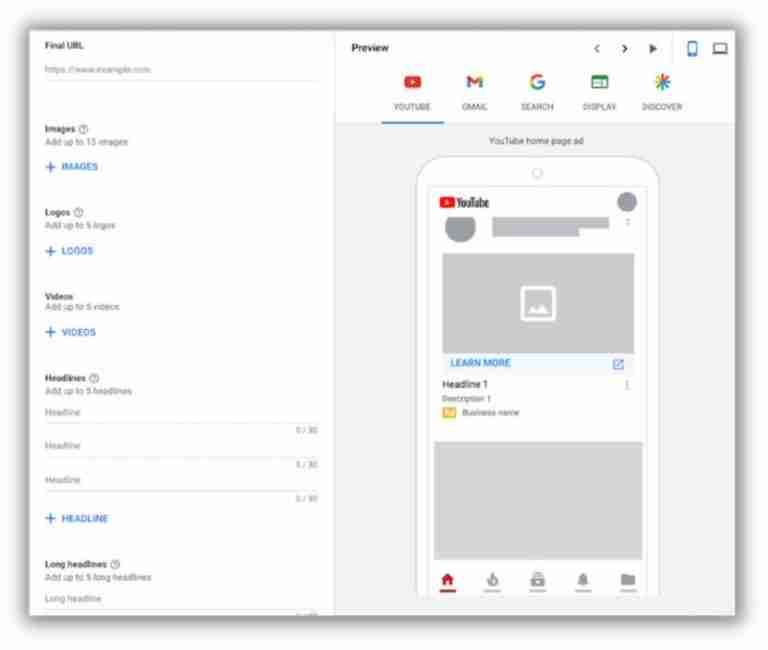Open the Discover preview tab

pyautogui.click(x=661, y=92)
